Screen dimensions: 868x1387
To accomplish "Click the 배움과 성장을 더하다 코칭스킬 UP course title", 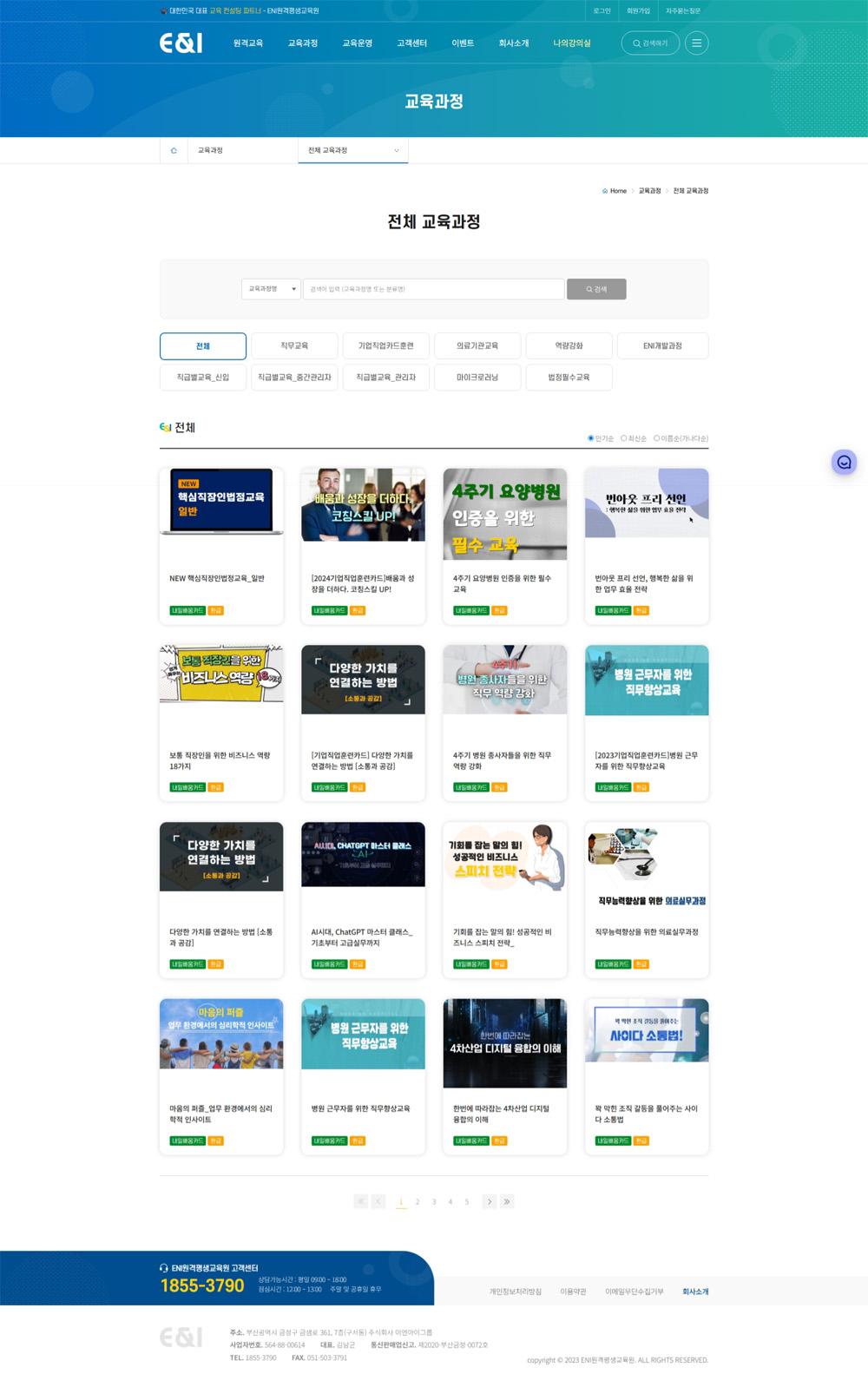I will click(x=363, y=583).
